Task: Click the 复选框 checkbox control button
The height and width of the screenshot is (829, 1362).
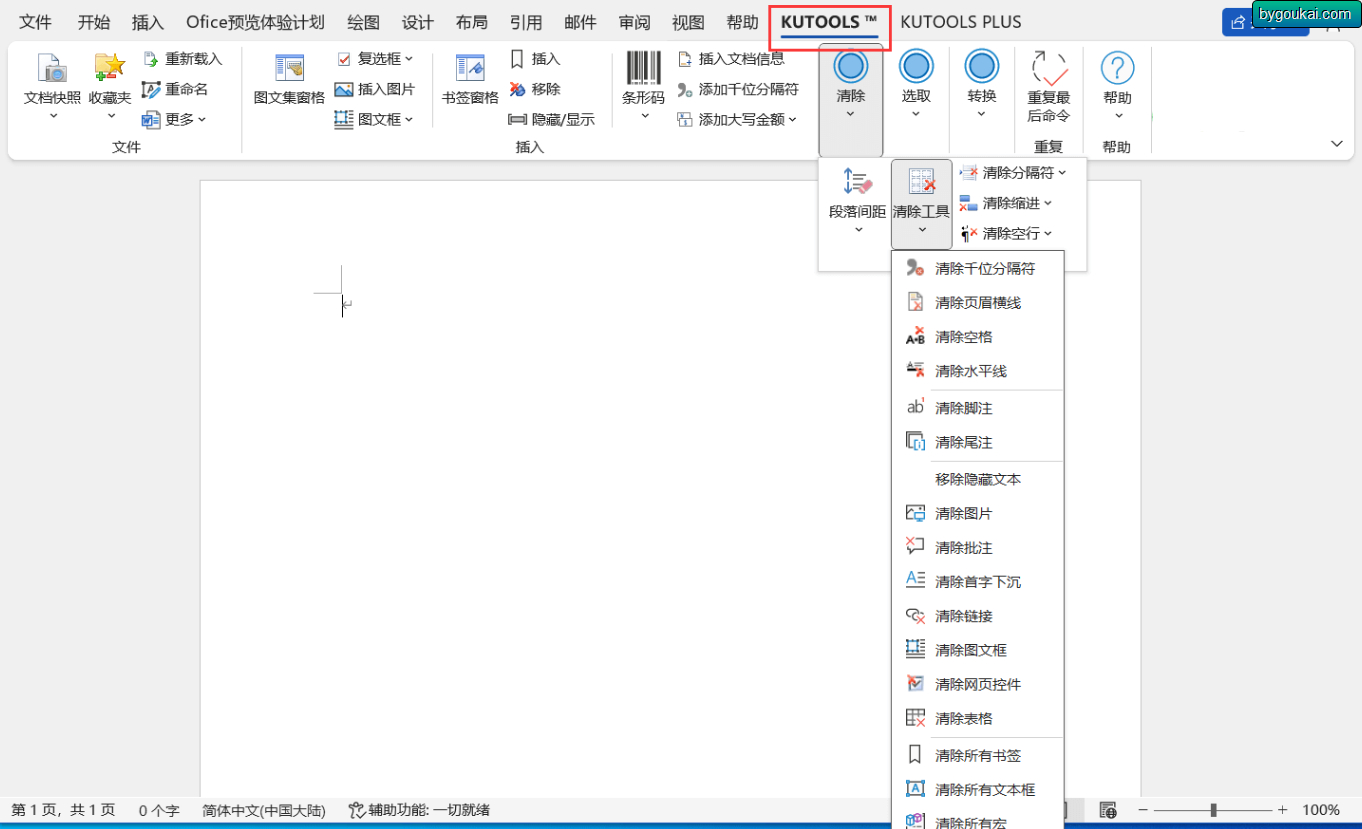Action: [376, 59]
